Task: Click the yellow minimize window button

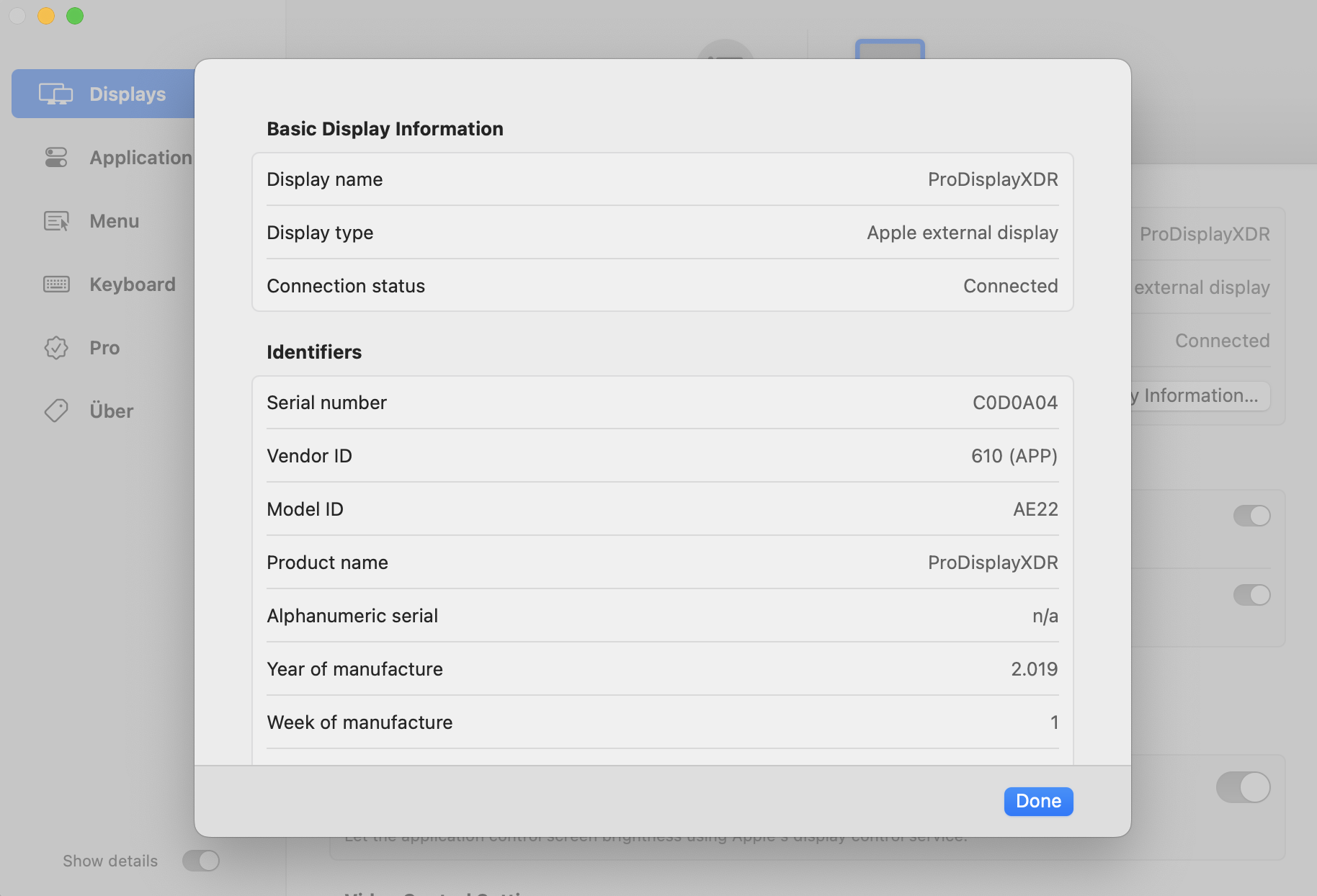Action: [x=46, y=16]
